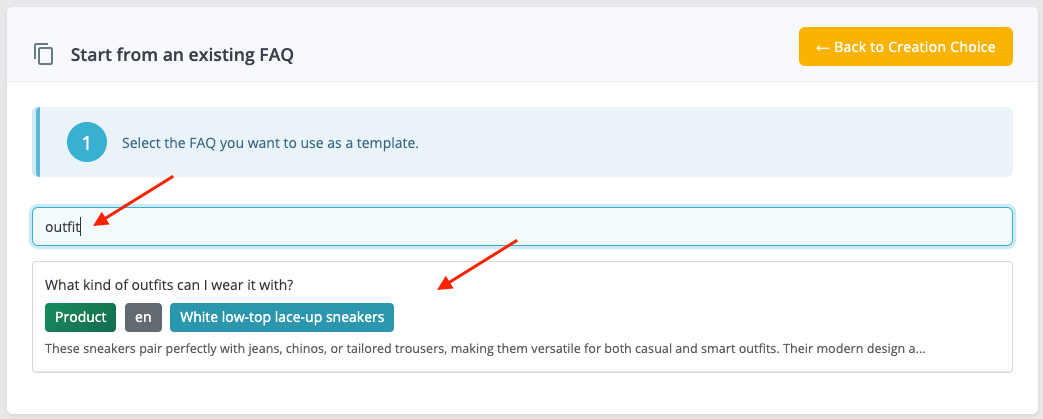Click the "Select the FAQ you want" instruction text
The image size is (1043, 419).
pos(270,143)
